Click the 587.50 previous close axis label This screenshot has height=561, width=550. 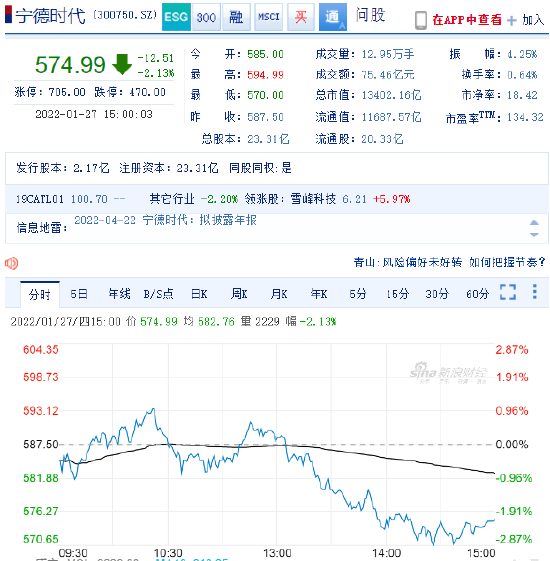click(x=41, y=444)
